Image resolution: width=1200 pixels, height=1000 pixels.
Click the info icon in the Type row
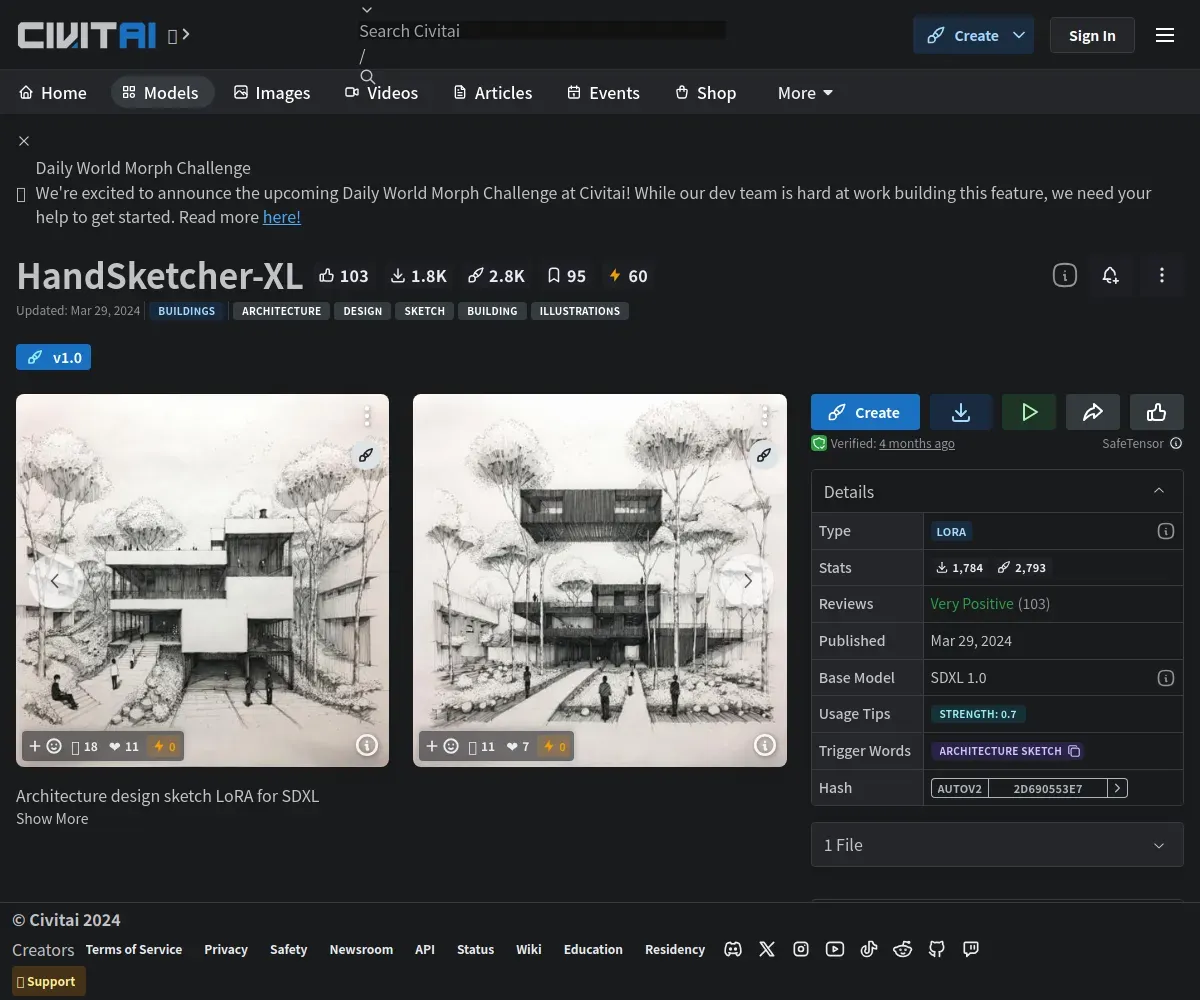tap(1165, 531)
